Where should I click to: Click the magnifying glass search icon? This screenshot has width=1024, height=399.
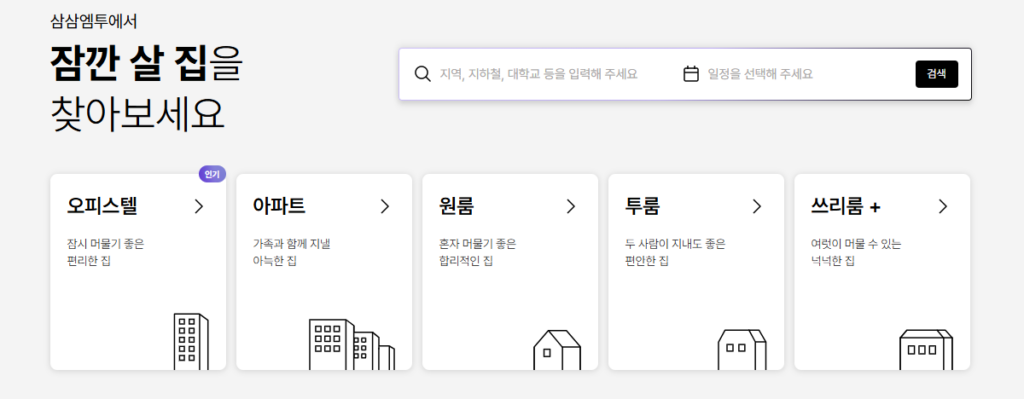coord(423,74)
